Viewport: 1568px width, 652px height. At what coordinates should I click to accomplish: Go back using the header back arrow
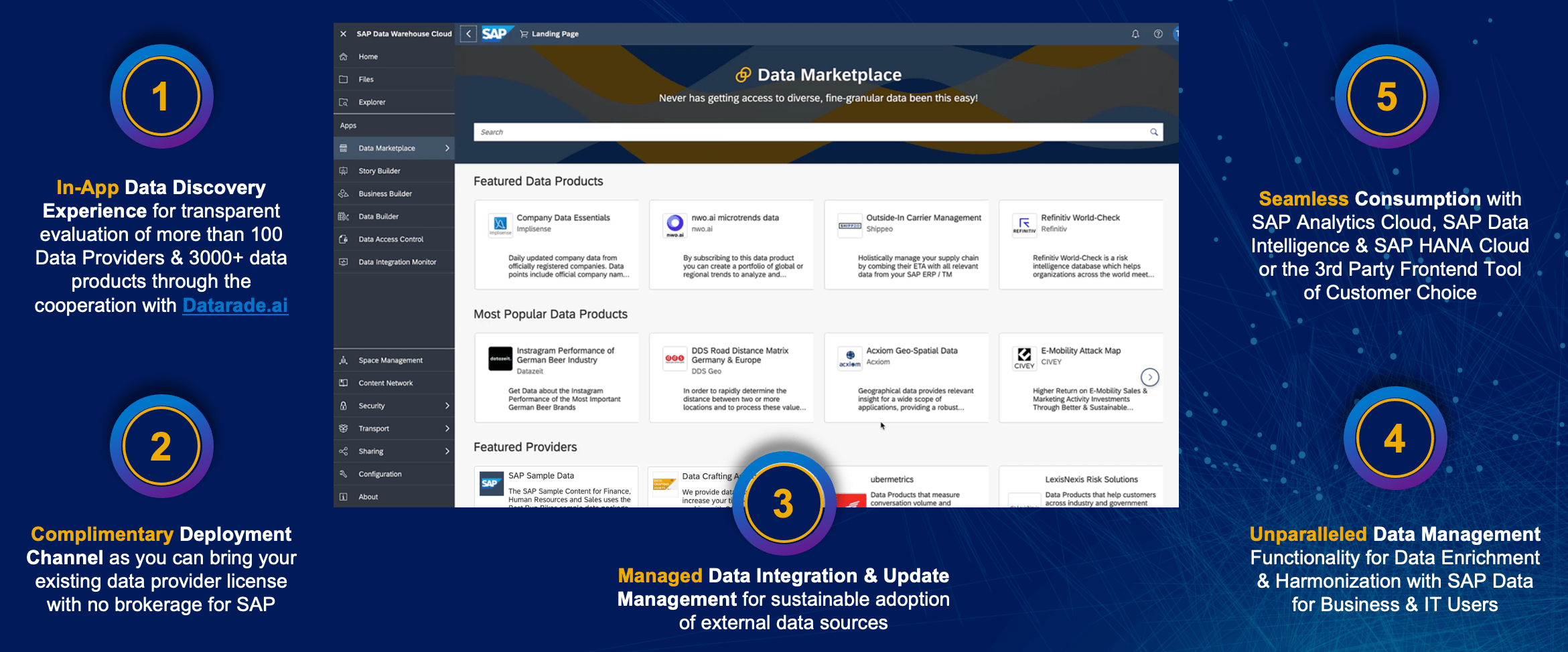(x=469, y=34)
